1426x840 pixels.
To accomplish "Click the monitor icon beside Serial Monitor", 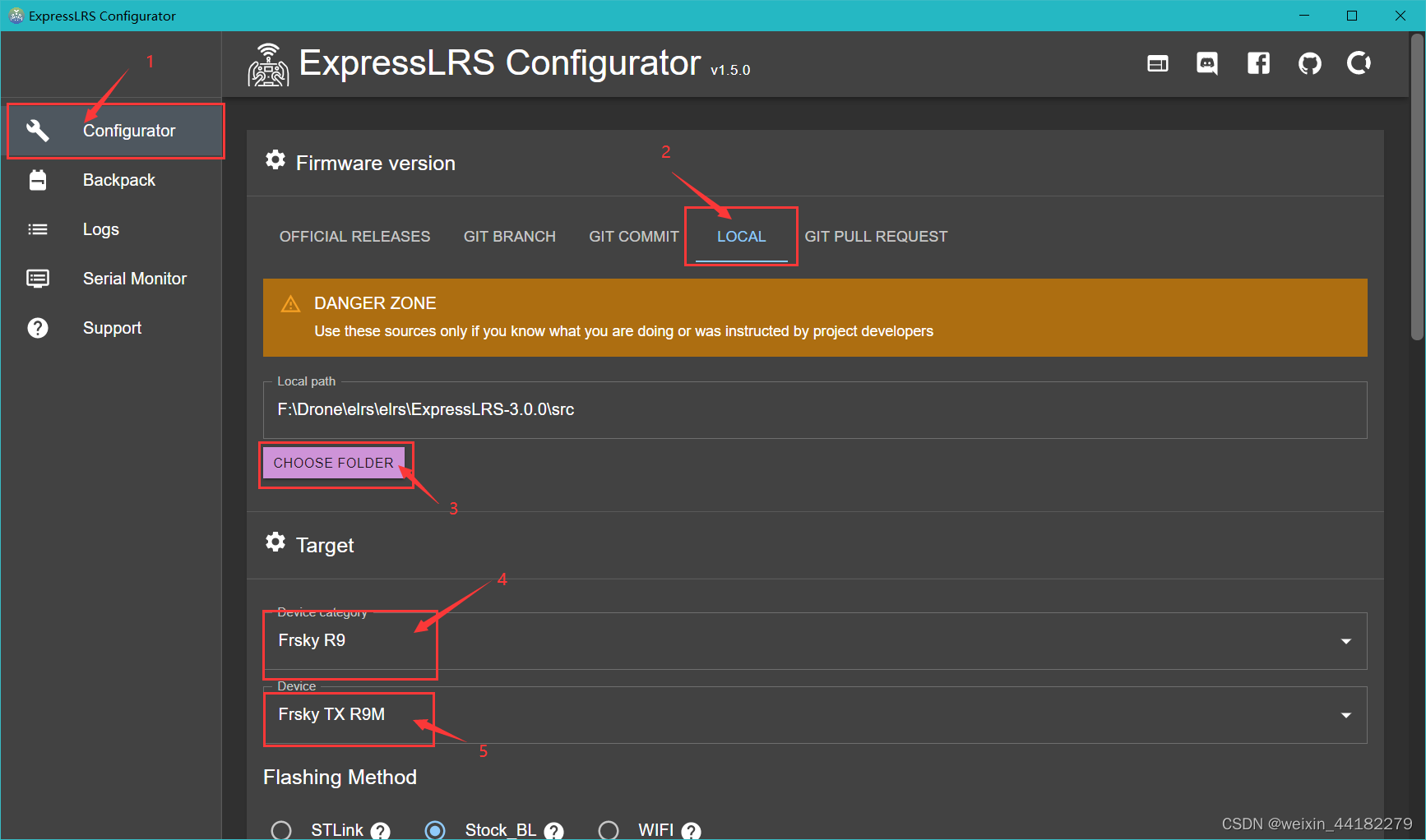I will pos(38,279).
